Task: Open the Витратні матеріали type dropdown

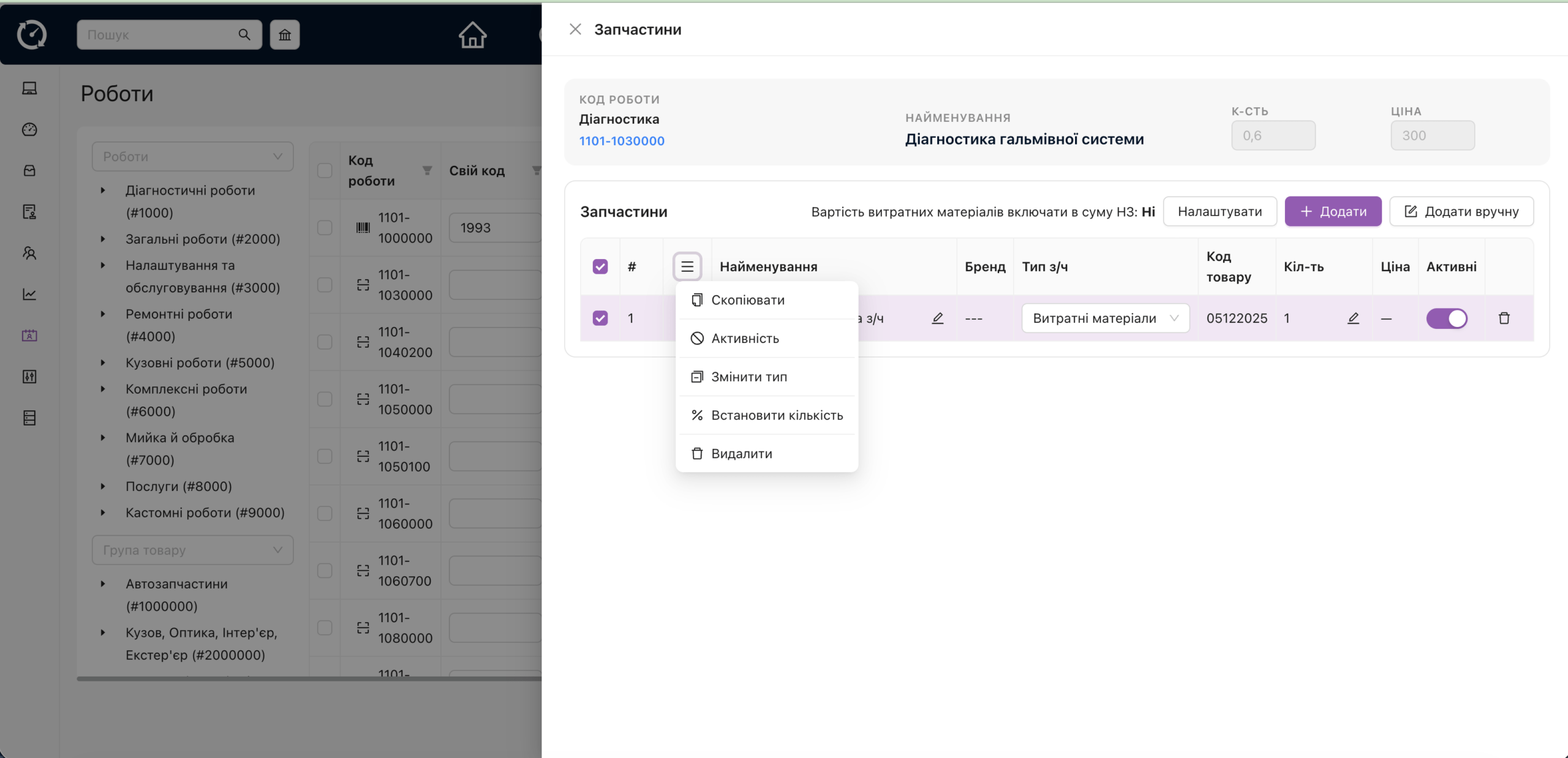Action: pyautogui.click(x=1105, y=318)
